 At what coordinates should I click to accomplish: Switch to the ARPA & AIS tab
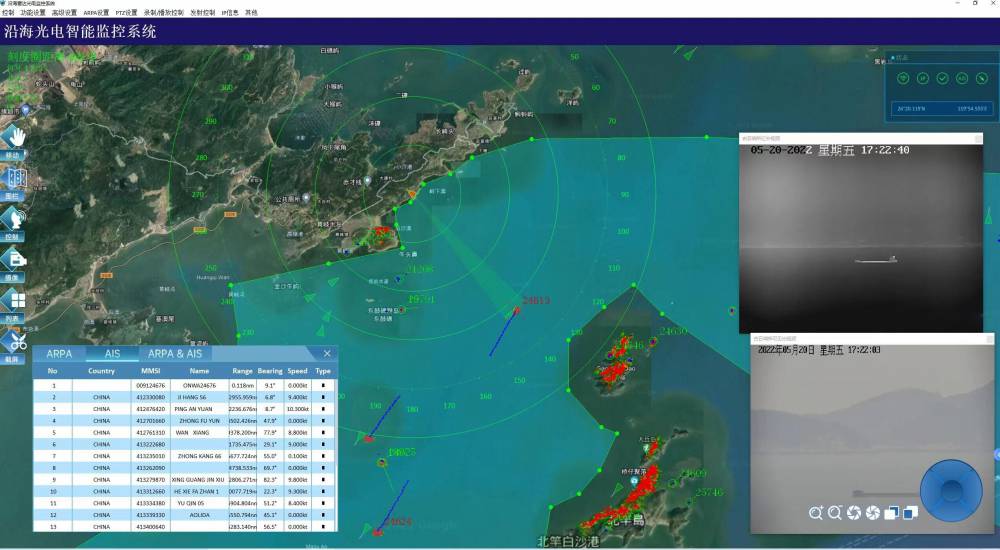pyautogui.click(x=175, y=353)
